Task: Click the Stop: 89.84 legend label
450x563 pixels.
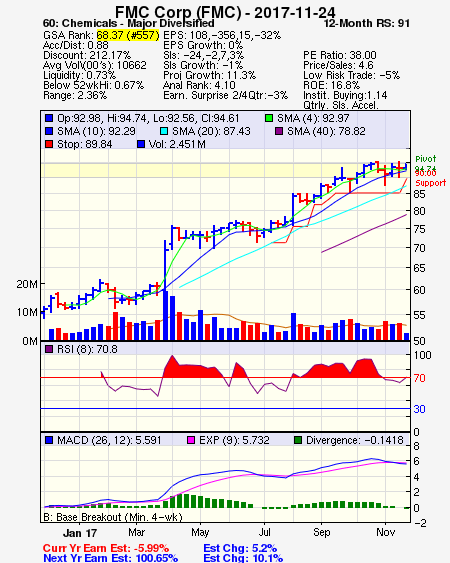Action: tap(85, 144)
